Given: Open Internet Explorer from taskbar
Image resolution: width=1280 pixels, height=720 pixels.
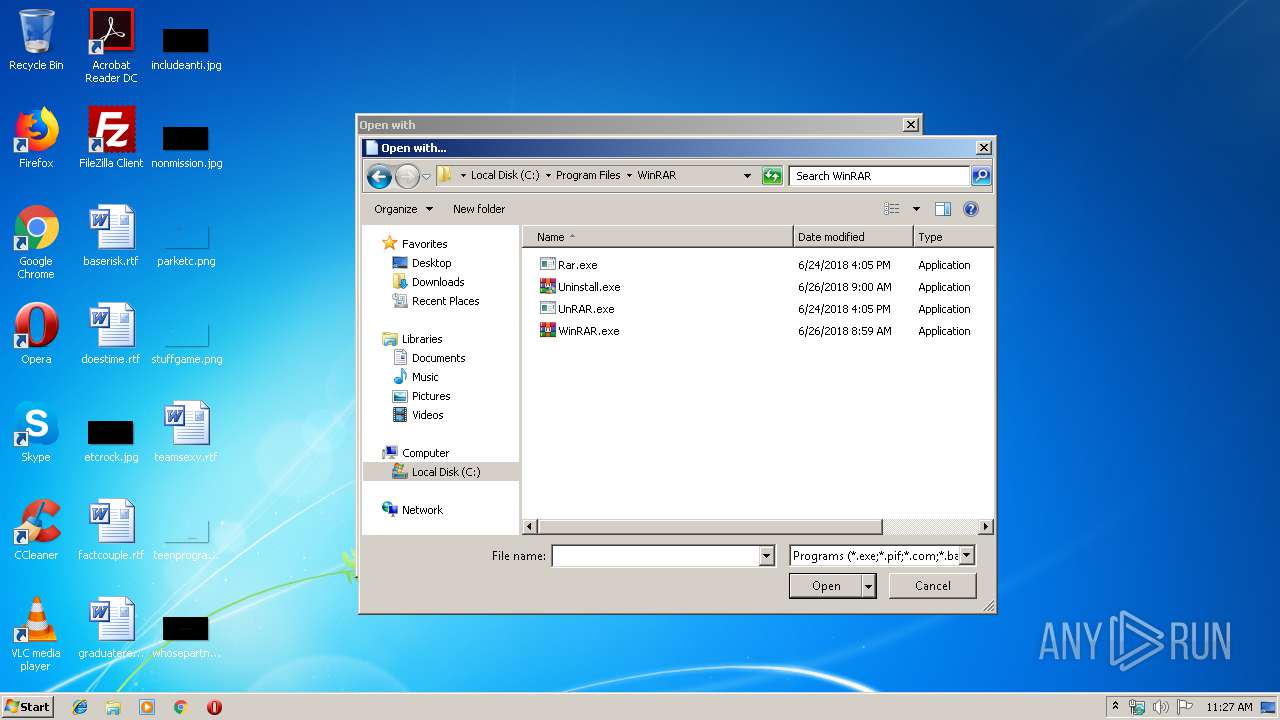Looking at the screenshot, I should [x=80, y=707].
